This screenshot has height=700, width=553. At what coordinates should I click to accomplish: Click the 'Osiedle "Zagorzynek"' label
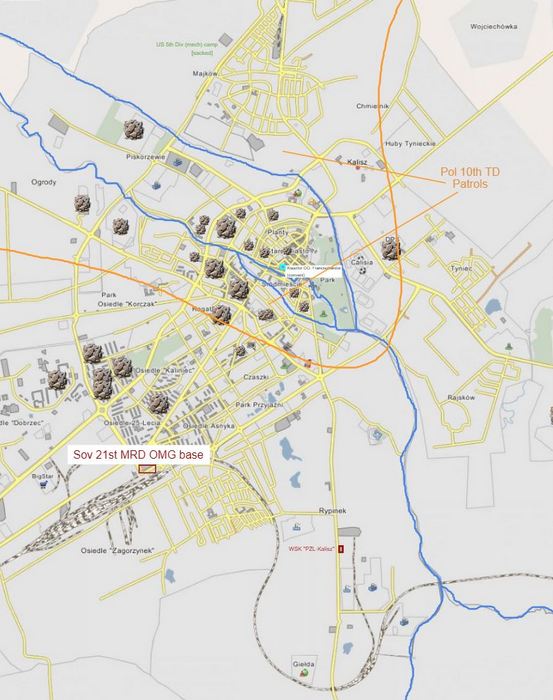pyautogui.click(x=117, y=550)
